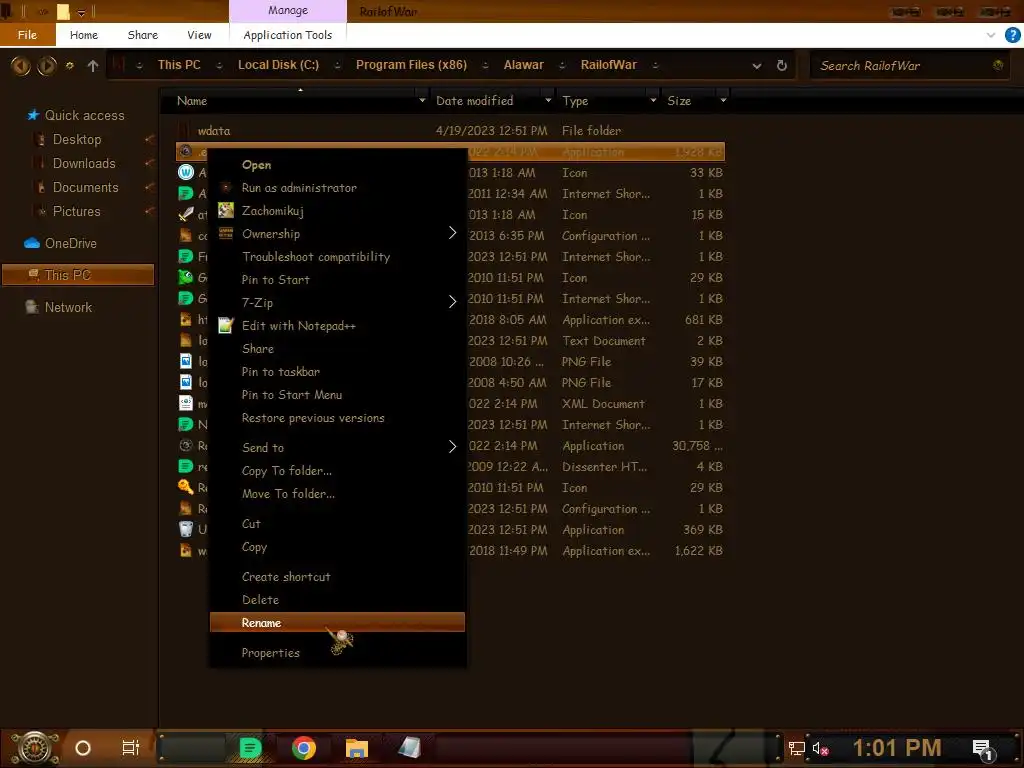The width and height of the screenshot is (1024, 768).
Task: Click Program Files (x86) breadcrumb
Action: click(411, 65)
